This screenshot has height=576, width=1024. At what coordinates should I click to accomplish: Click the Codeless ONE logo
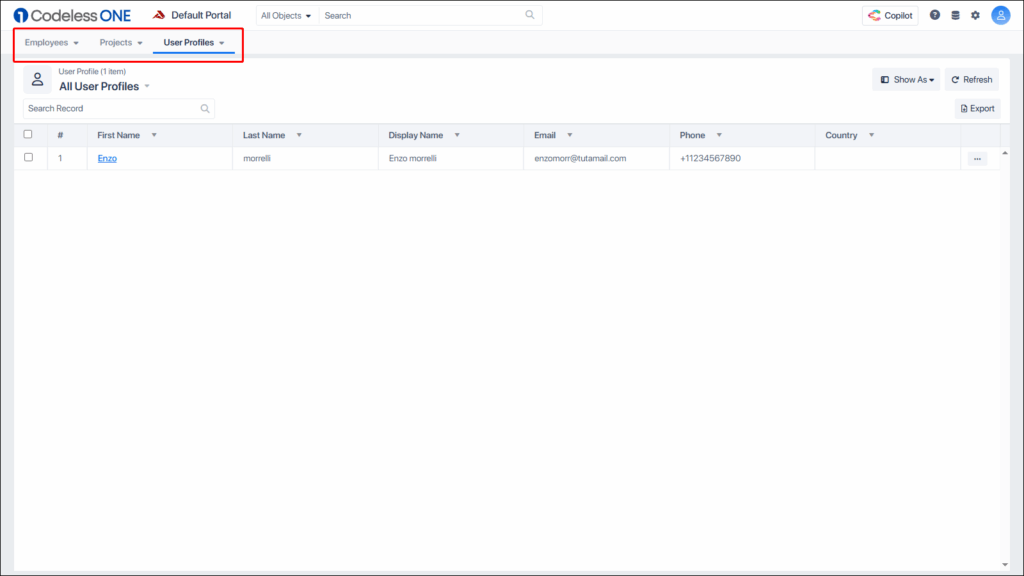coord(72,15)
